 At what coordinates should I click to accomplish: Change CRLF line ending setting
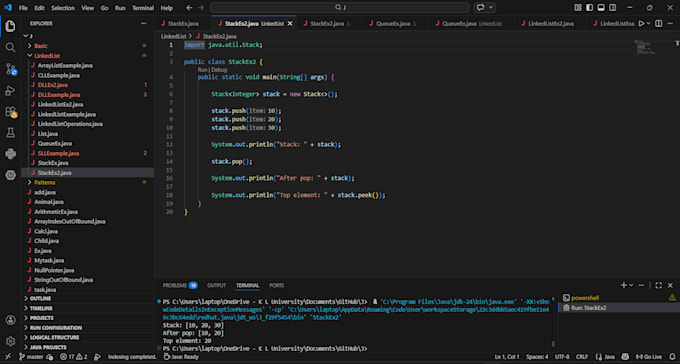coord(582,357)
